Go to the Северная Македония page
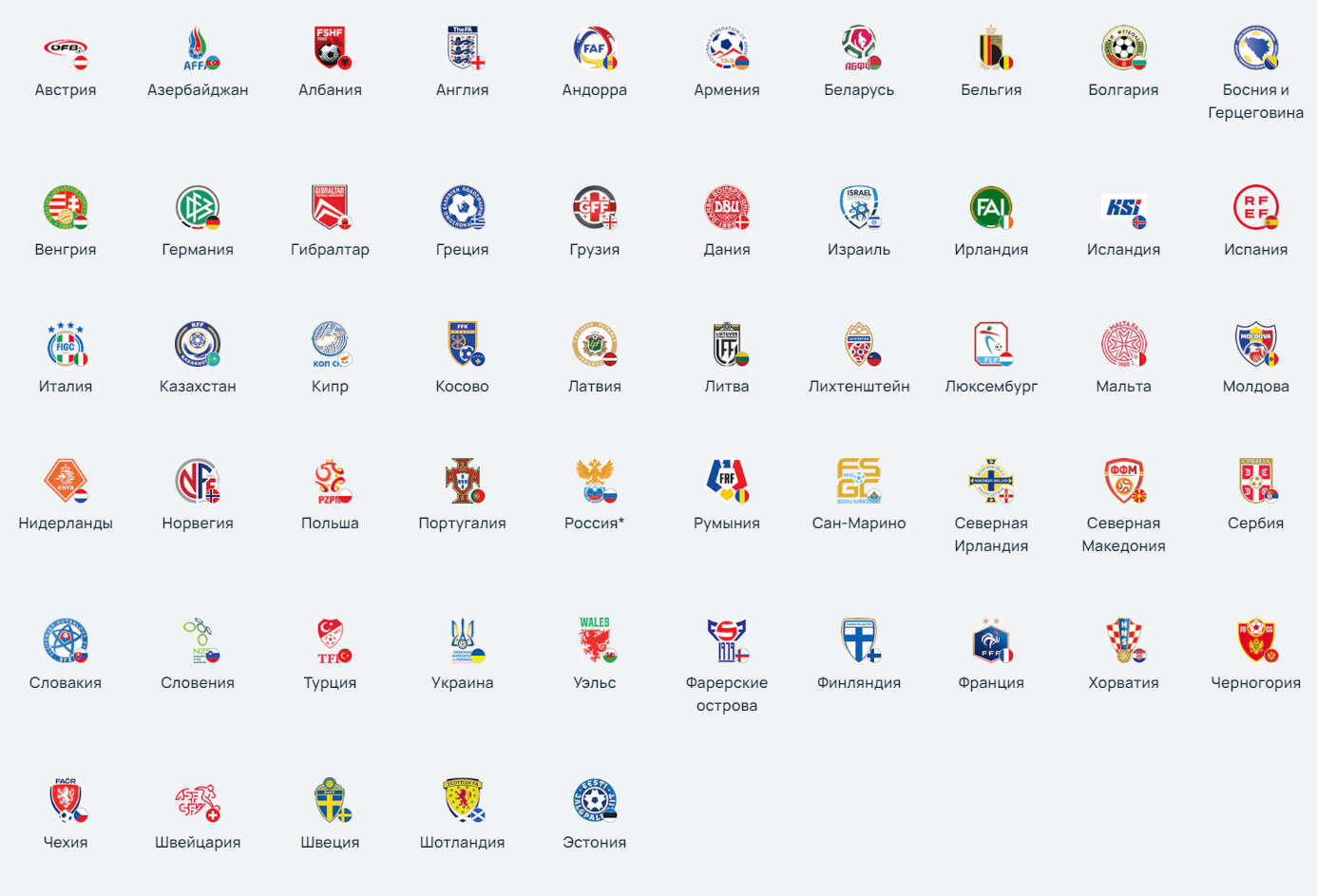 [1124, 535]
